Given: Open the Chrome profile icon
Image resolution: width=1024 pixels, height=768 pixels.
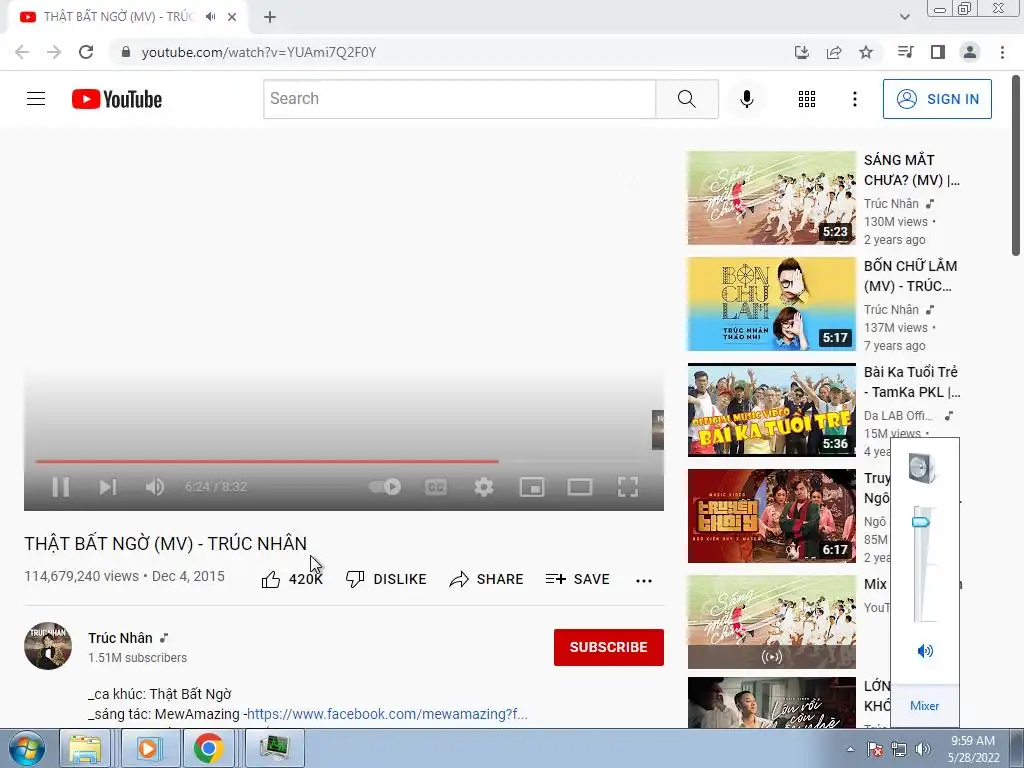Looking at the screenshot, I should [970, 52].
